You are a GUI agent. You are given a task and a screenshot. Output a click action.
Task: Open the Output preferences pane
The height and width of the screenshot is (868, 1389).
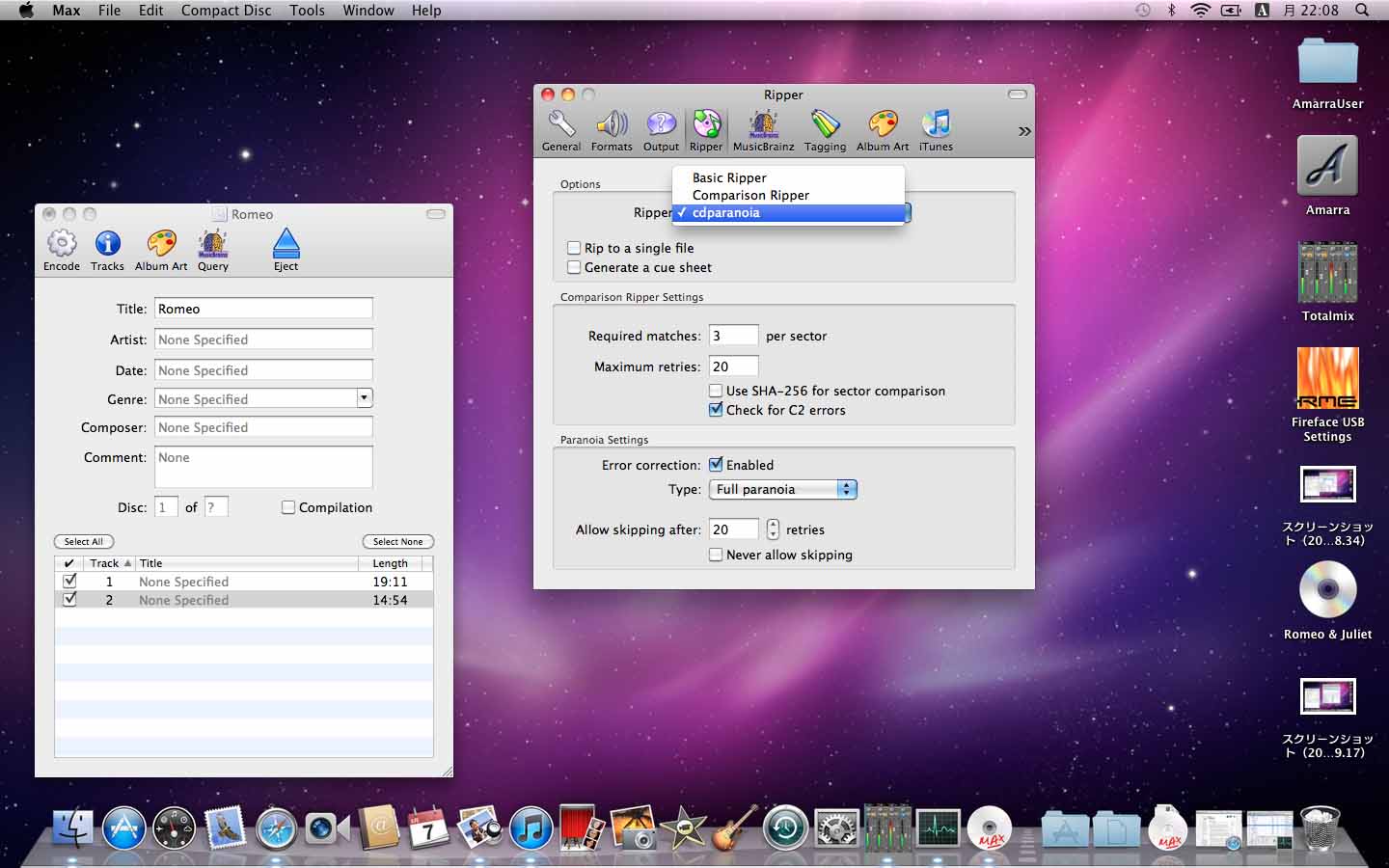(661, 131)
